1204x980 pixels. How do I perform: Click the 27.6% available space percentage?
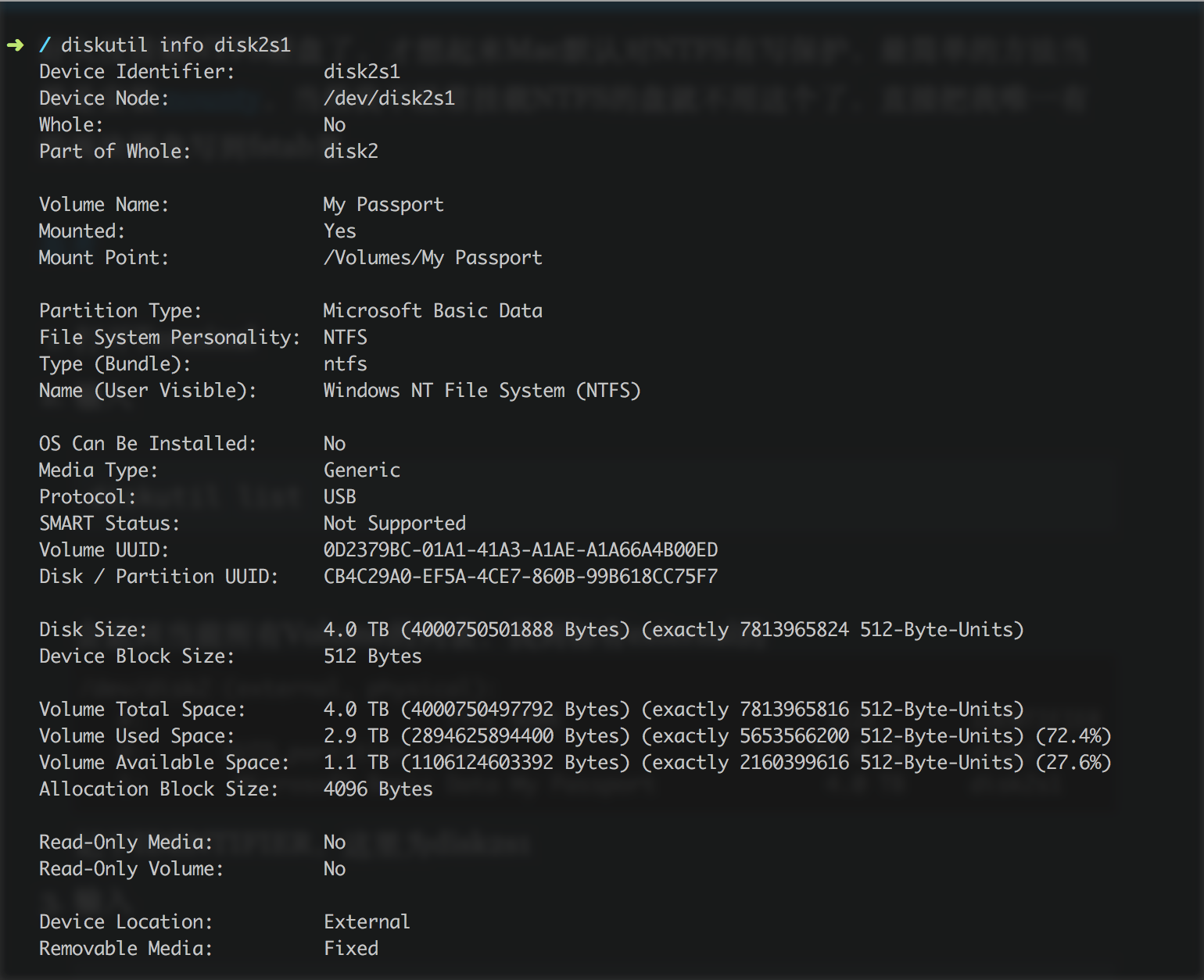1073,763
